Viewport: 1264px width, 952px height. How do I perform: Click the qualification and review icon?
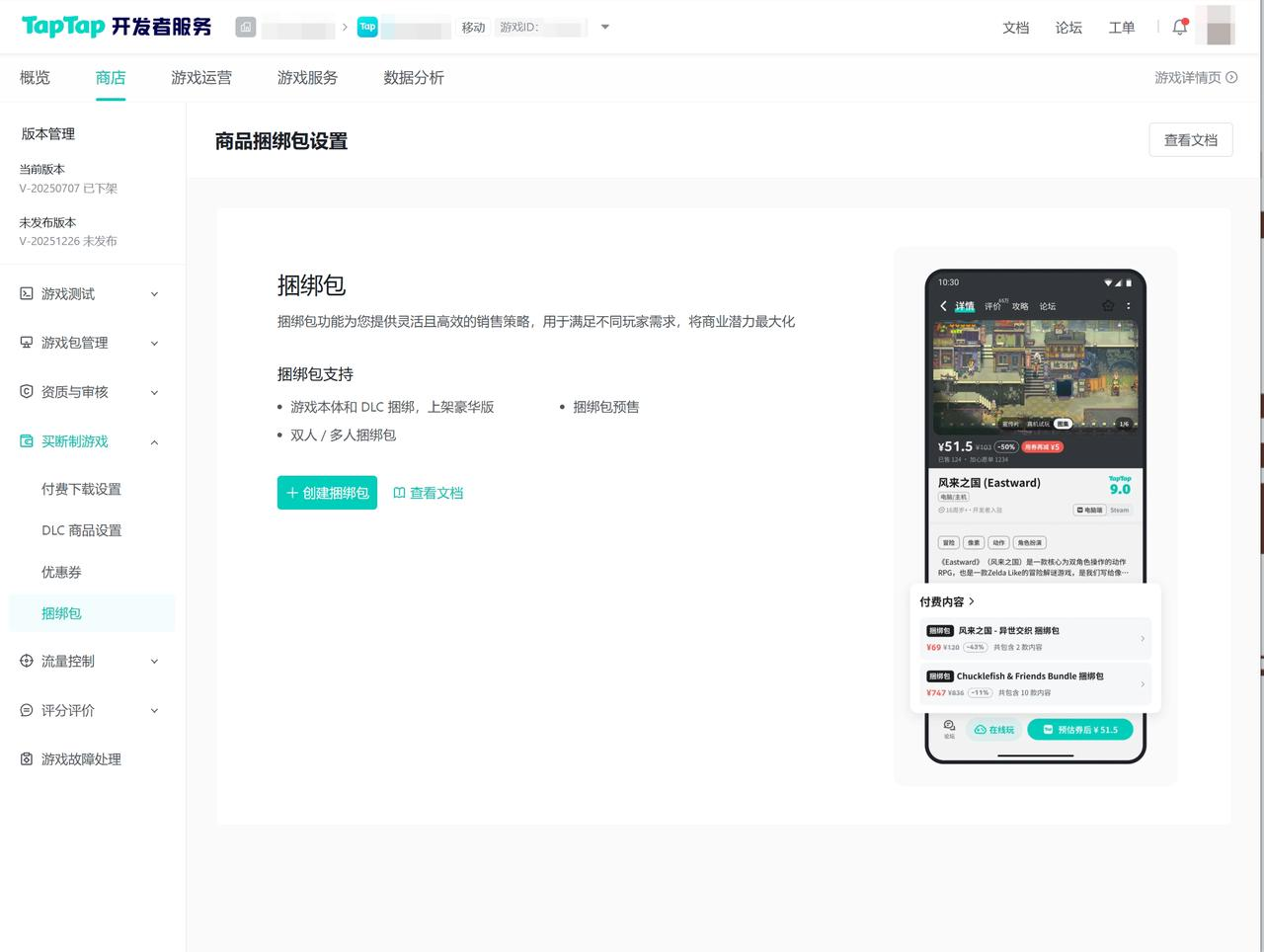point(27,392)
